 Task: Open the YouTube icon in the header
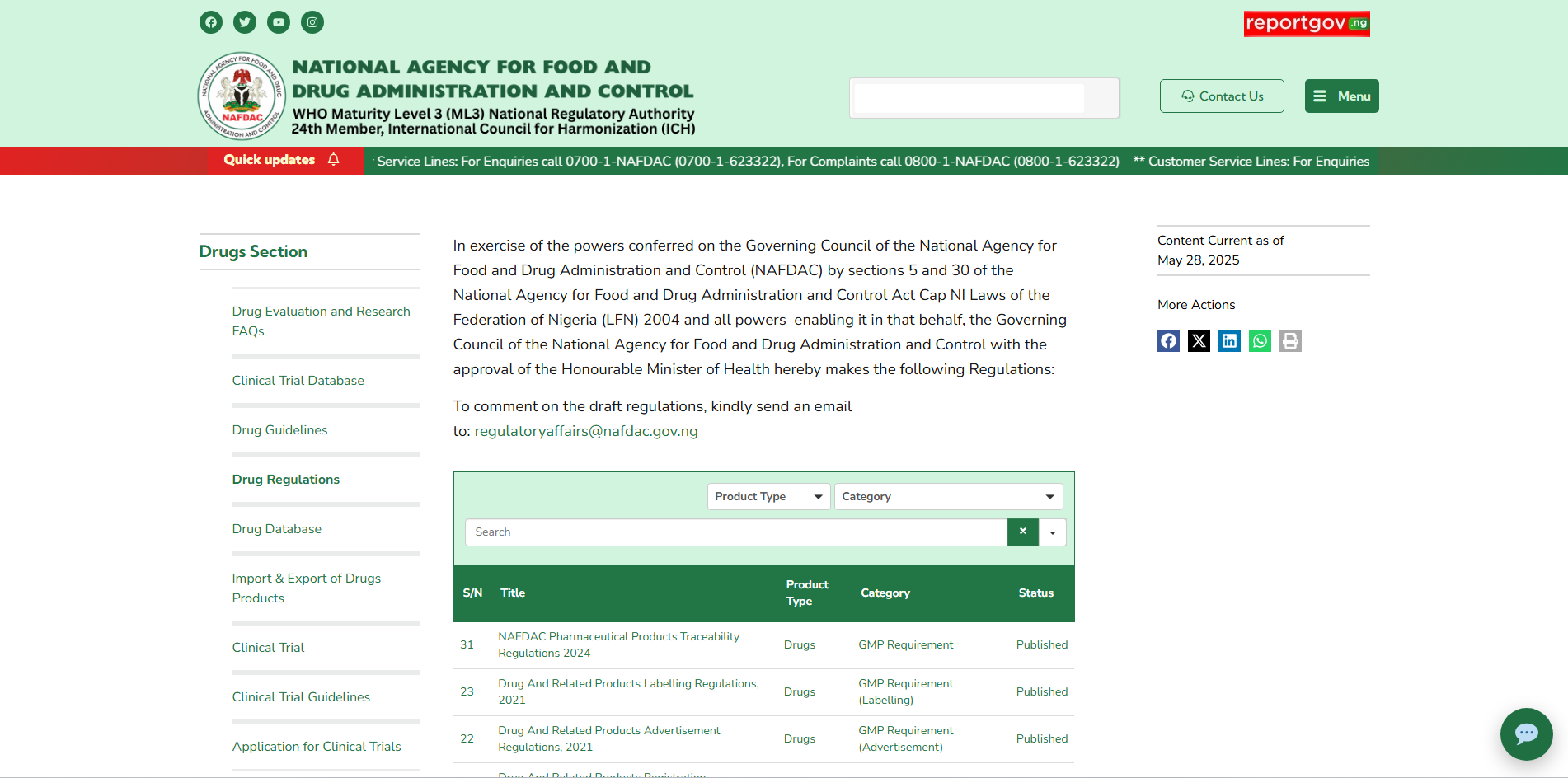pyautogui.click(x=279, y=22)
